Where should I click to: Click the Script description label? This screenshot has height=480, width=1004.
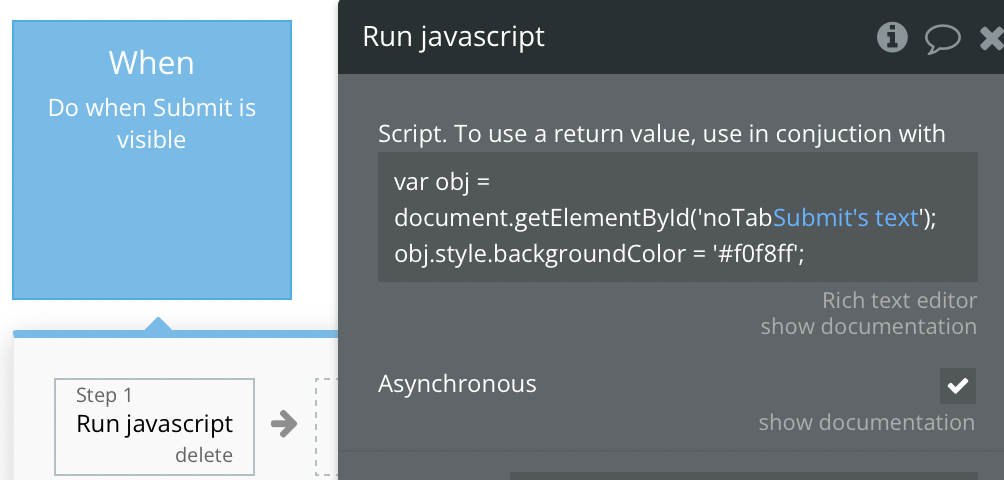tap(661, 134)
